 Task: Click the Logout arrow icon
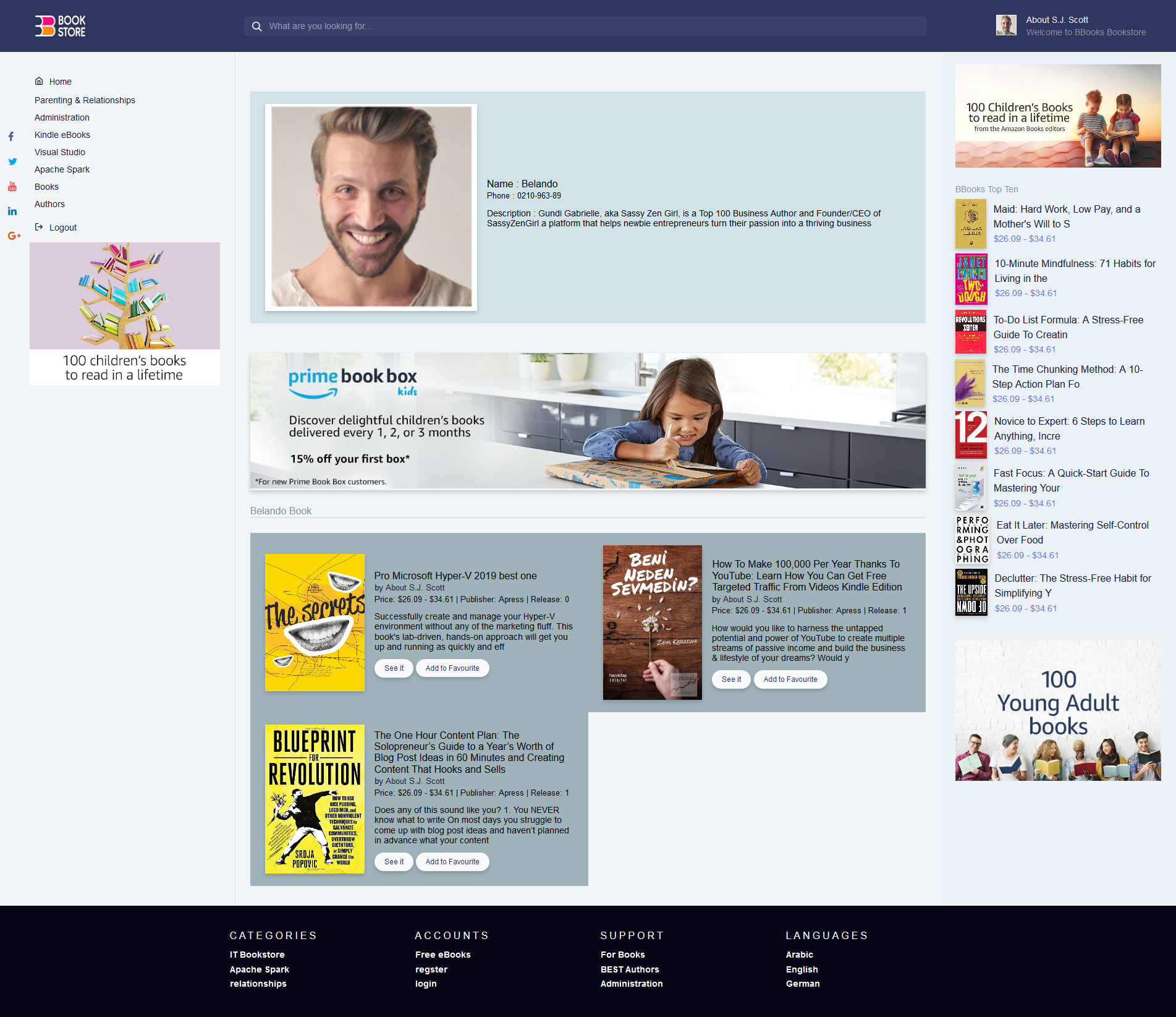(x=39, y=227)
